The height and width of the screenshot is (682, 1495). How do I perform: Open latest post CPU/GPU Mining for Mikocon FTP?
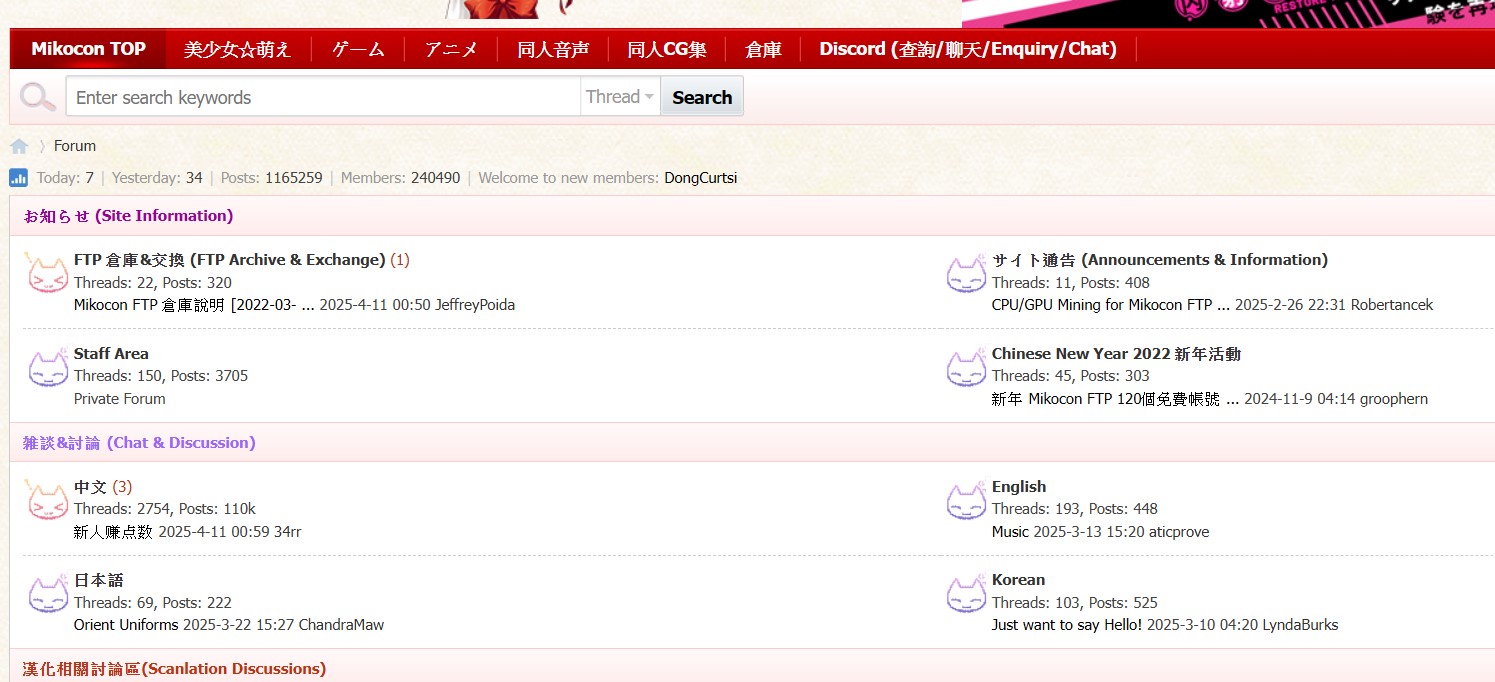click(1111, 305)
